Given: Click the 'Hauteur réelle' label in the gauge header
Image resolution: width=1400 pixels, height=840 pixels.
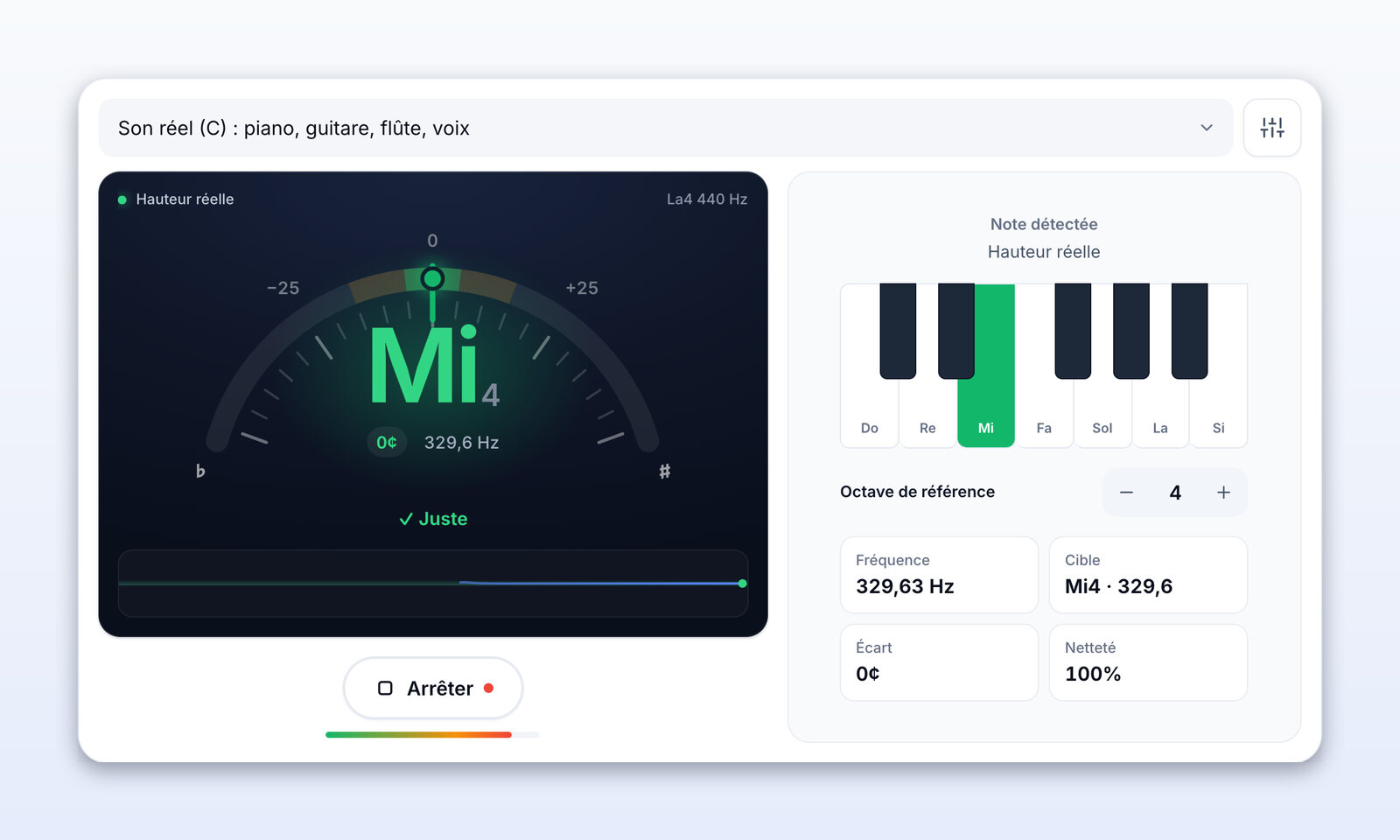Looking at the screenshot, I should [185, 199].
